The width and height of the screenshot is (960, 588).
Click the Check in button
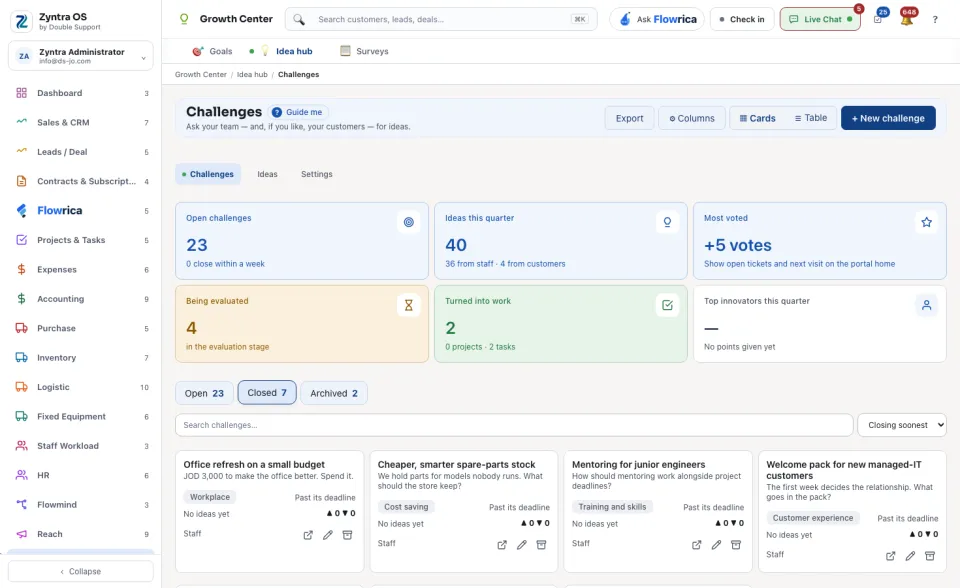coord(742,19)
